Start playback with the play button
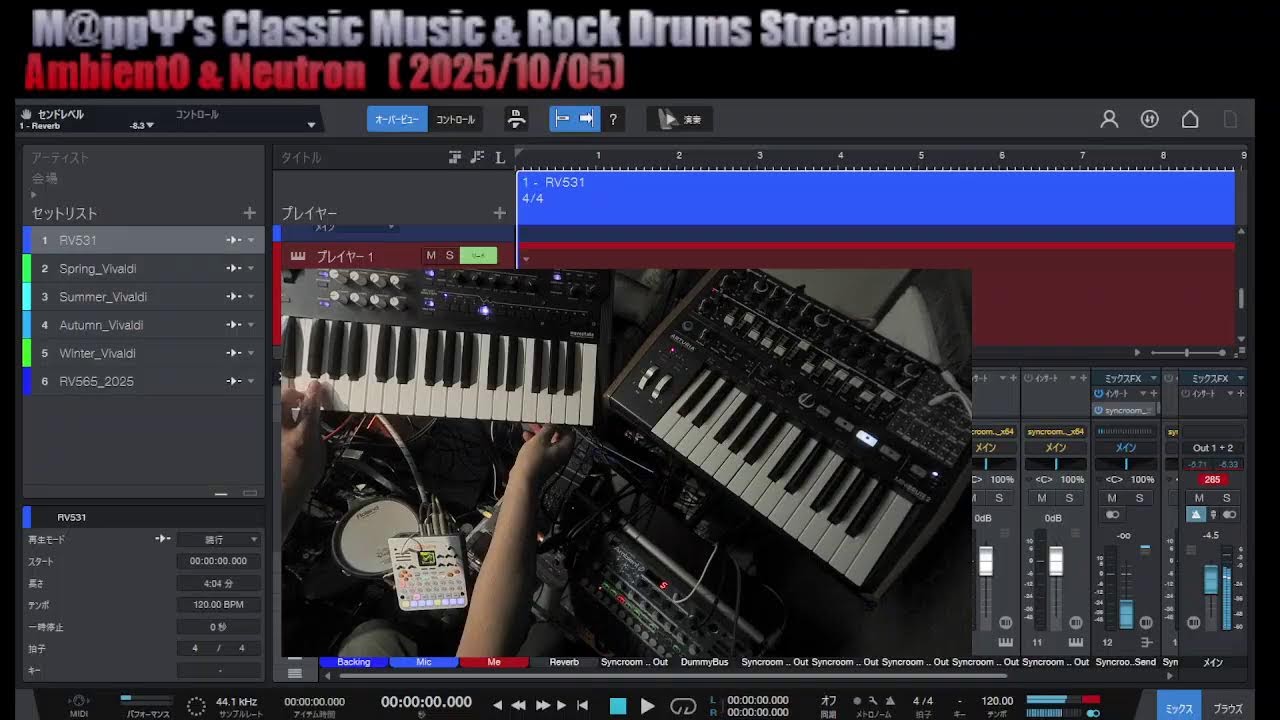Image resolution: width=1280 pixels, height=720 pixels. pyautogui.click(x=647, y=706)
